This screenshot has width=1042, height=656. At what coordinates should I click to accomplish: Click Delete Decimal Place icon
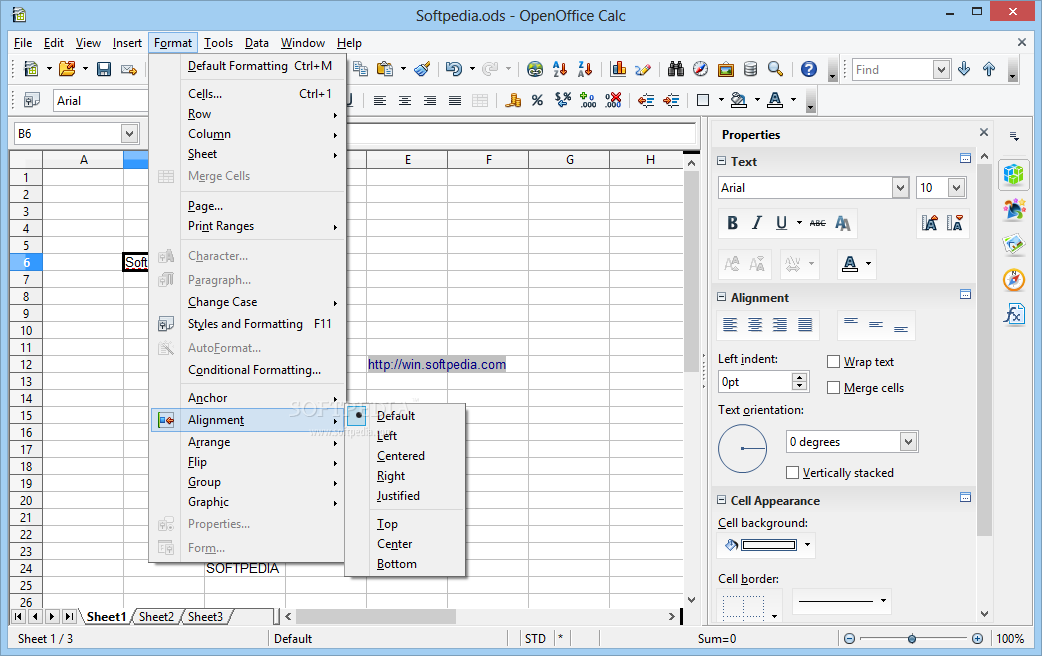tap(613, 100)
